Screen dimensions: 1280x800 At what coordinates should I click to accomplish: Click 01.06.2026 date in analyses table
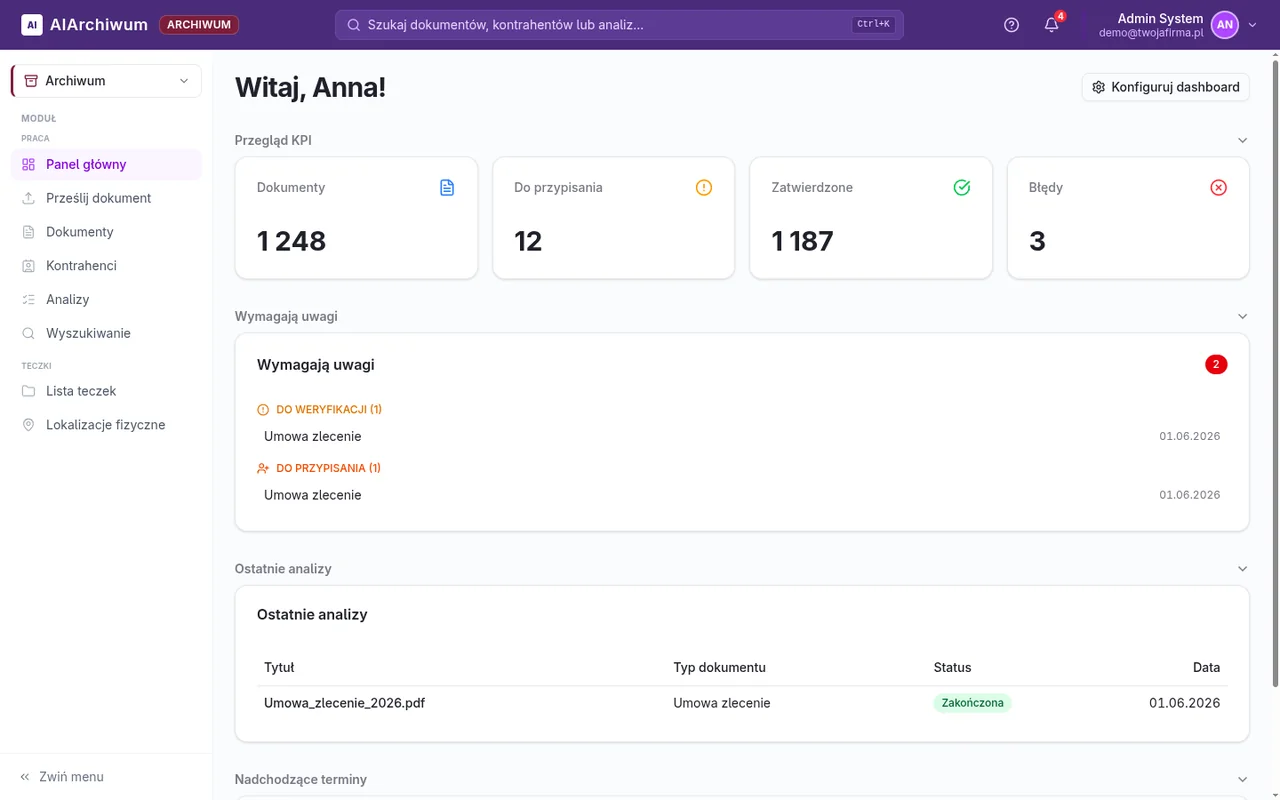click(1185, 703)
